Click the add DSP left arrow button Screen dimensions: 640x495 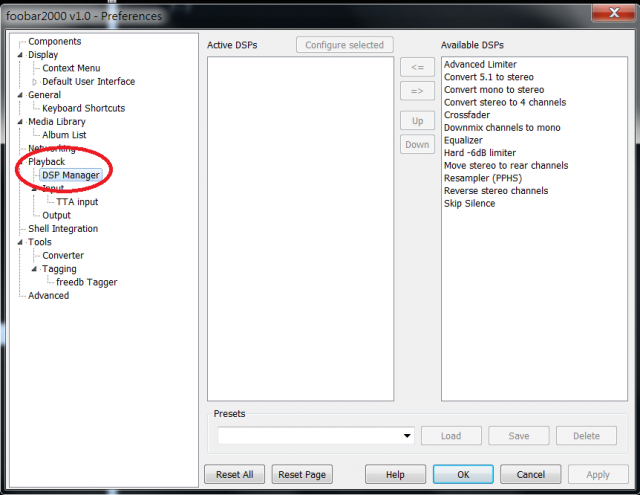(417, 67)
